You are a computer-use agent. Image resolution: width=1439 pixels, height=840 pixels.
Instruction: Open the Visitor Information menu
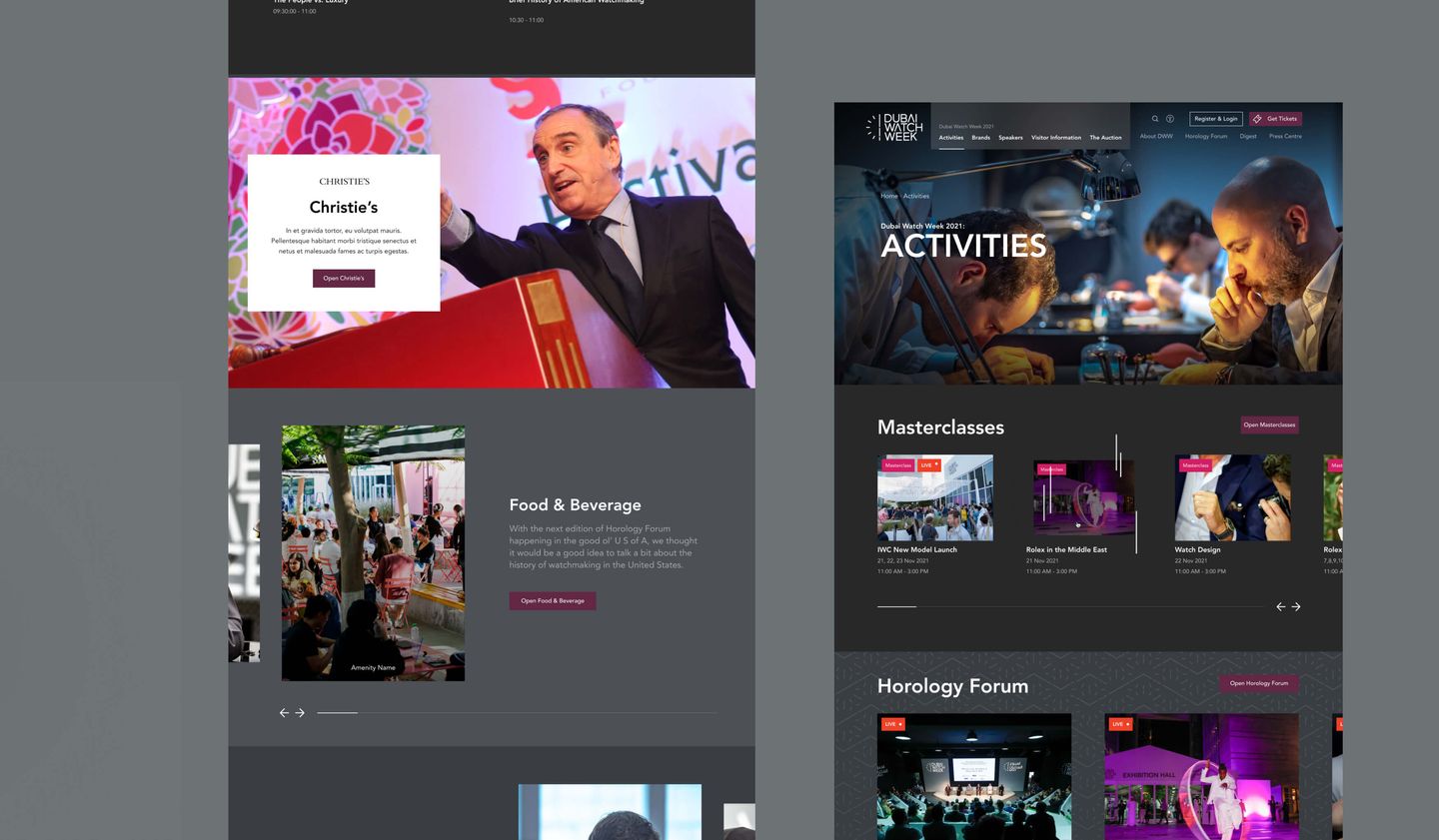pyautogui.click(x=1055, y=138)
